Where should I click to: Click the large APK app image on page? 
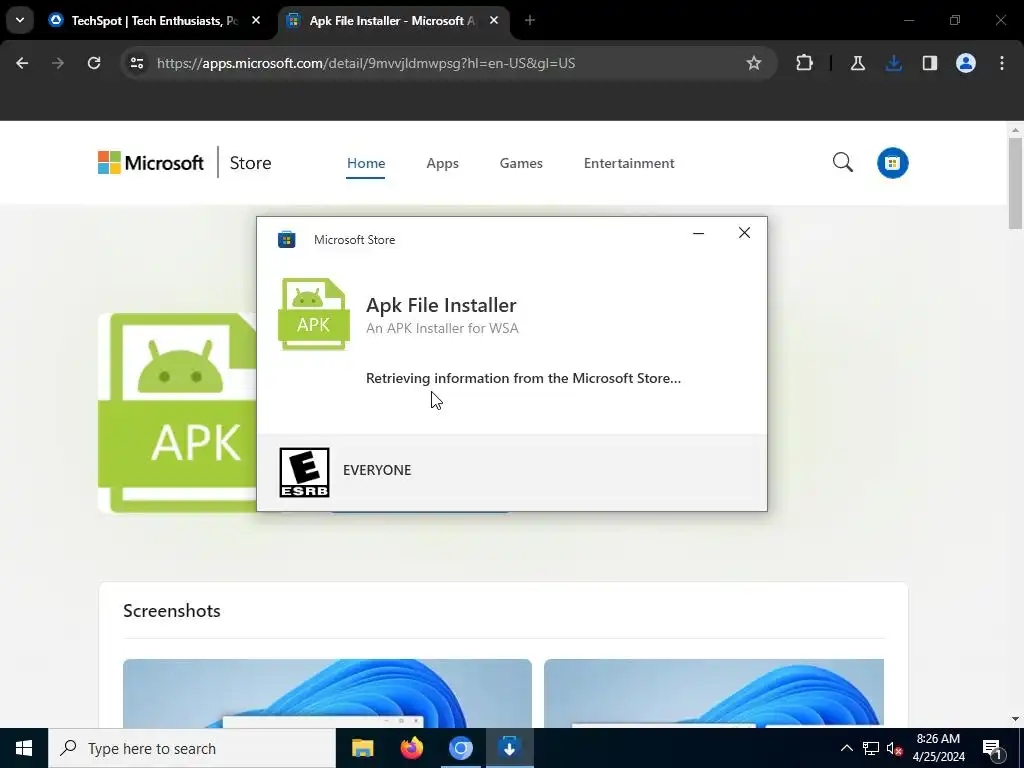(x=177, y=413)
